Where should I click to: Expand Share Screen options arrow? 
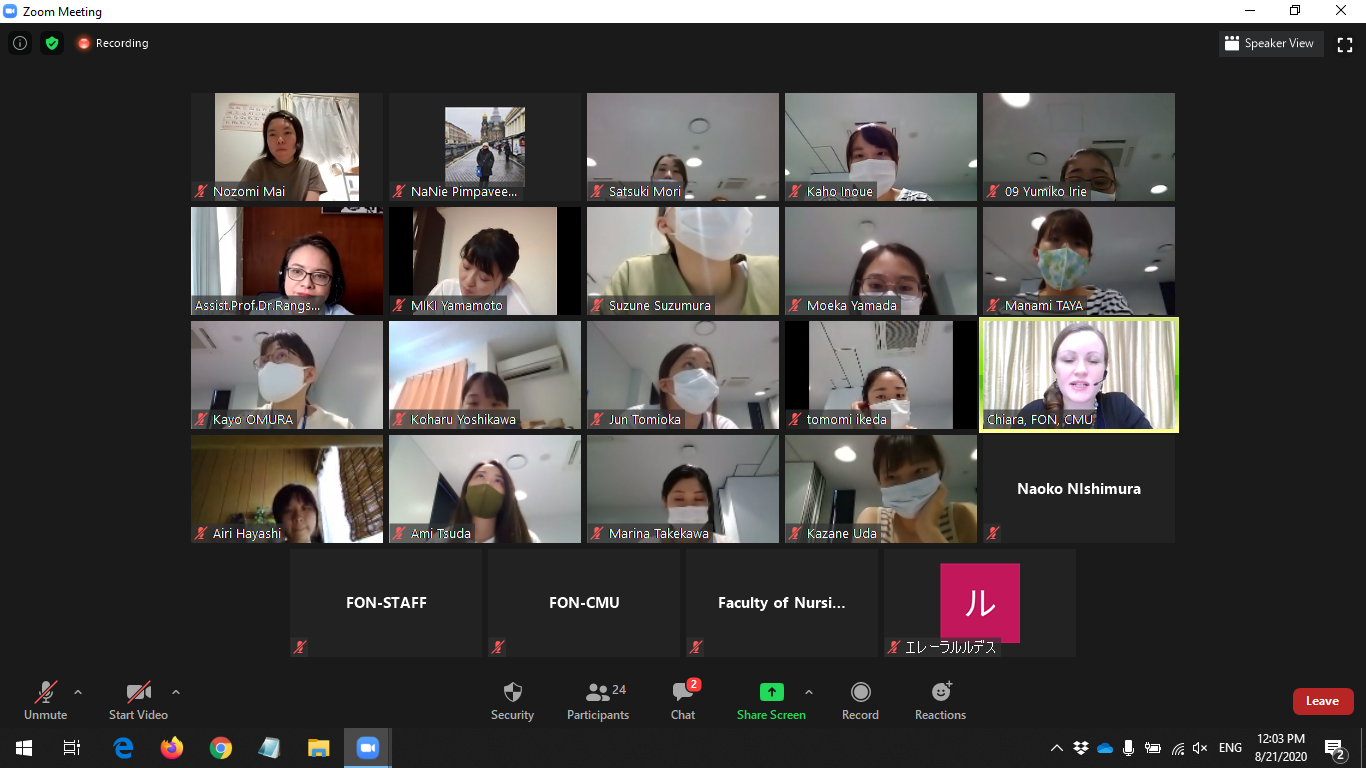(x=809, y=692)
